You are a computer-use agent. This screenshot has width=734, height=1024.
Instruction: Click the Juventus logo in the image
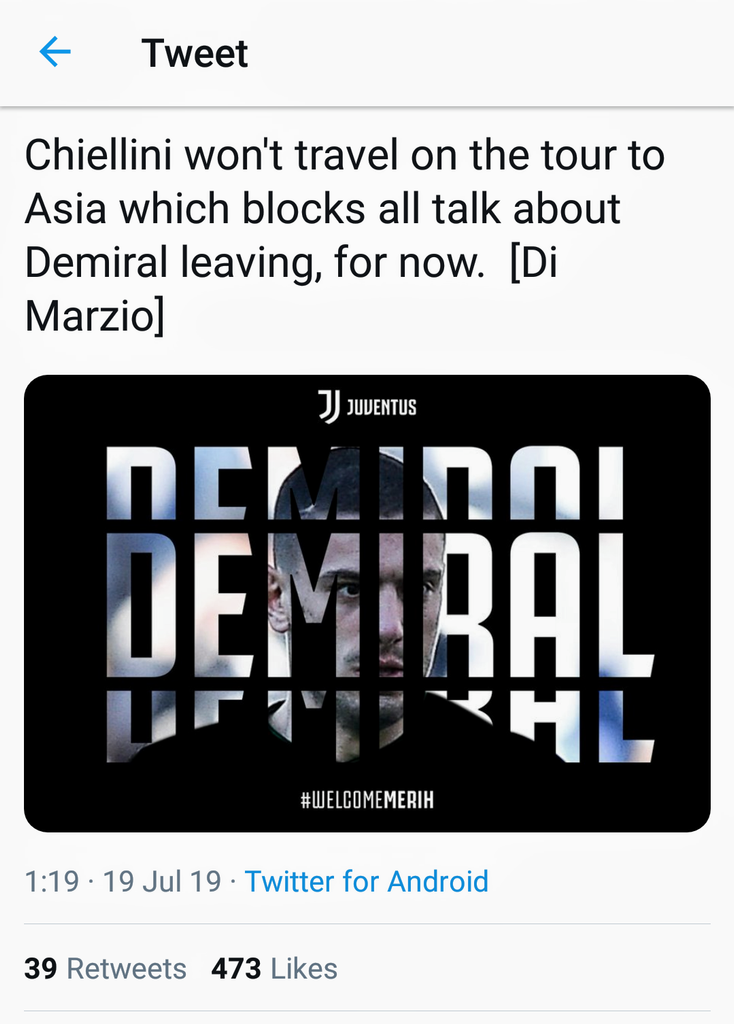[x=329, y=406]
